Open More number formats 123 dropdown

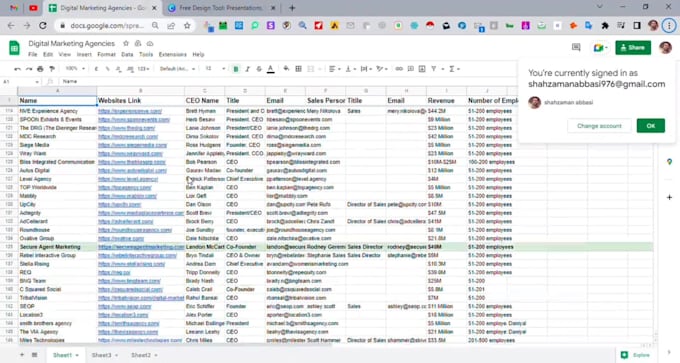143,69
